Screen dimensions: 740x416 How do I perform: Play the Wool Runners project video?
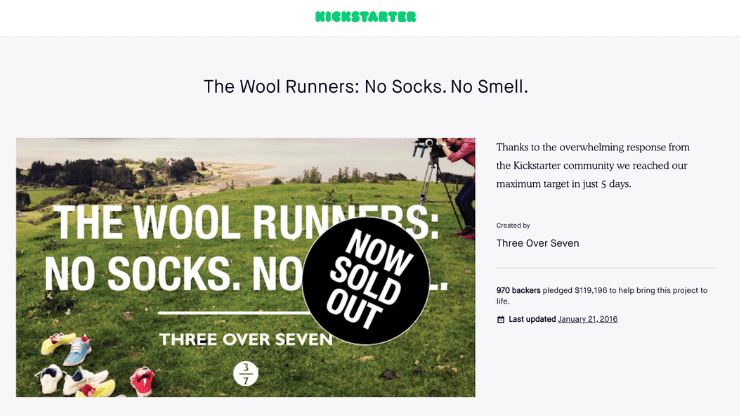(x=245, y=267)
